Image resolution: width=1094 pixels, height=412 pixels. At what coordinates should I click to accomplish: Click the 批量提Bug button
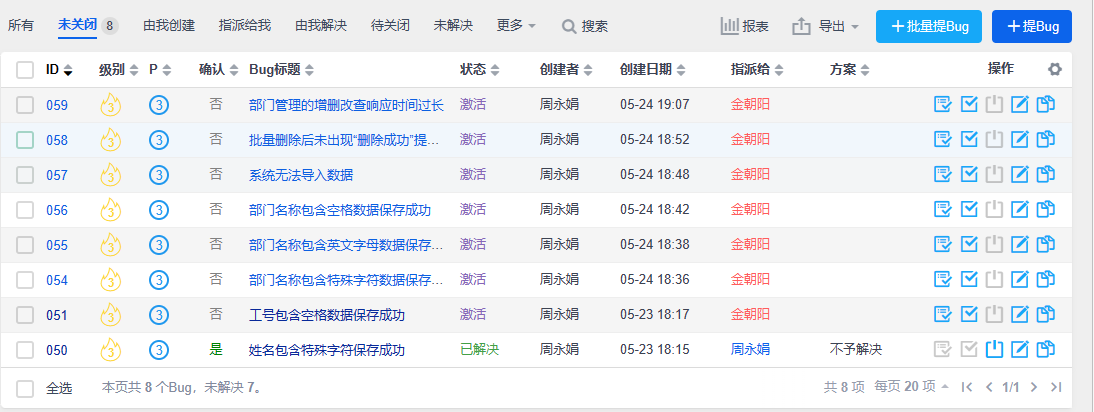tap(929, 26)
